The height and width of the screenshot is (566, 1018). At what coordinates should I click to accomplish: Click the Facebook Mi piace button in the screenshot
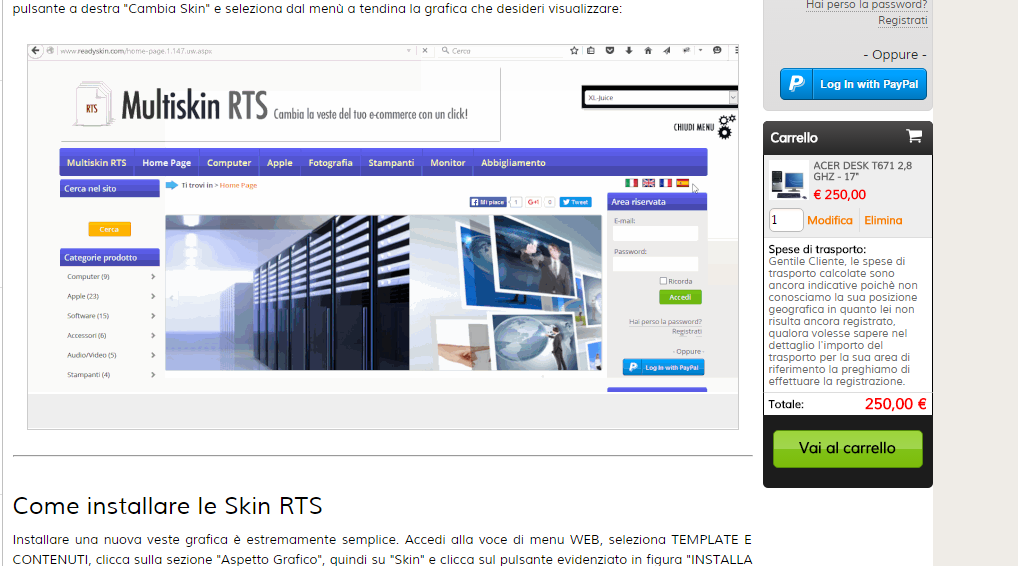[x=488, y=202]
